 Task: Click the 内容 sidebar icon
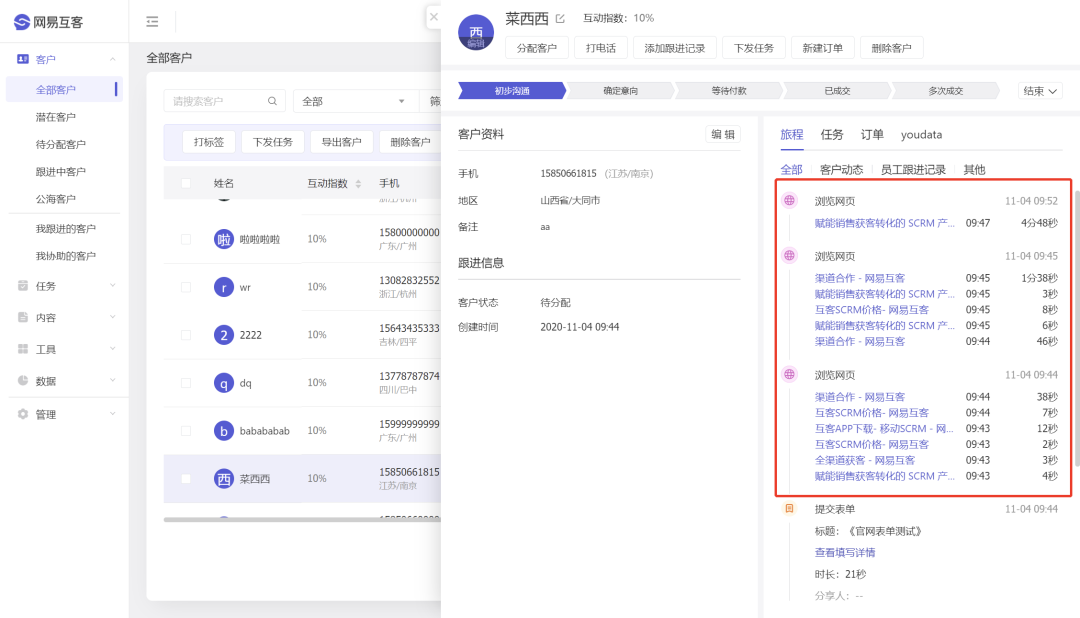[x=23, y=317]
